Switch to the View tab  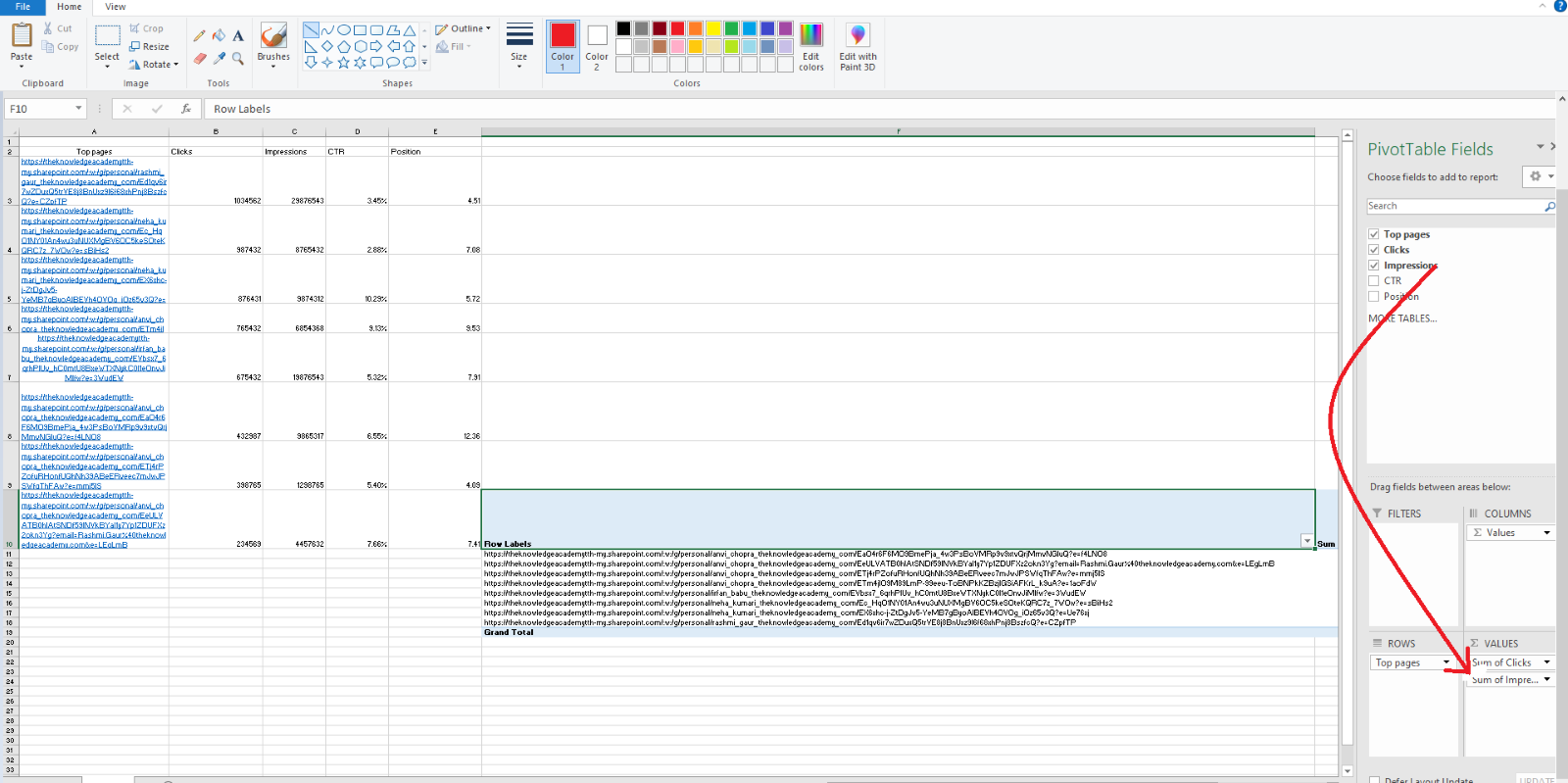[116, 7]
